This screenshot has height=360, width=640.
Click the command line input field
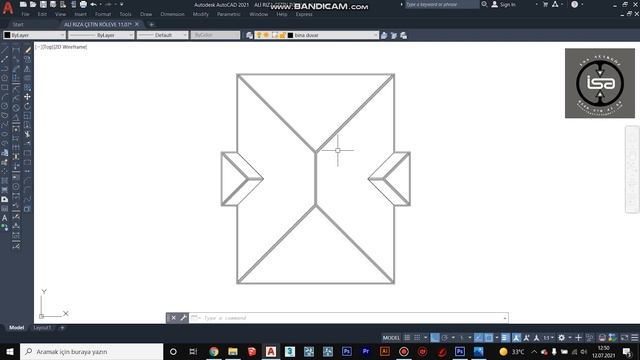coord(348,318)
